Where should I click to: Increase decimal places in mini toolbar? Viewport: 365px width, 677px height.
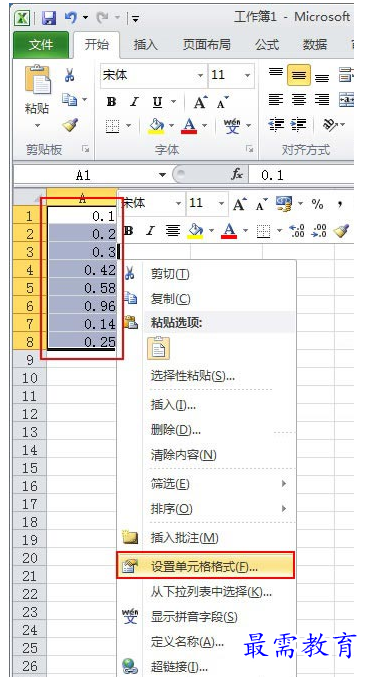coord(297,231)
